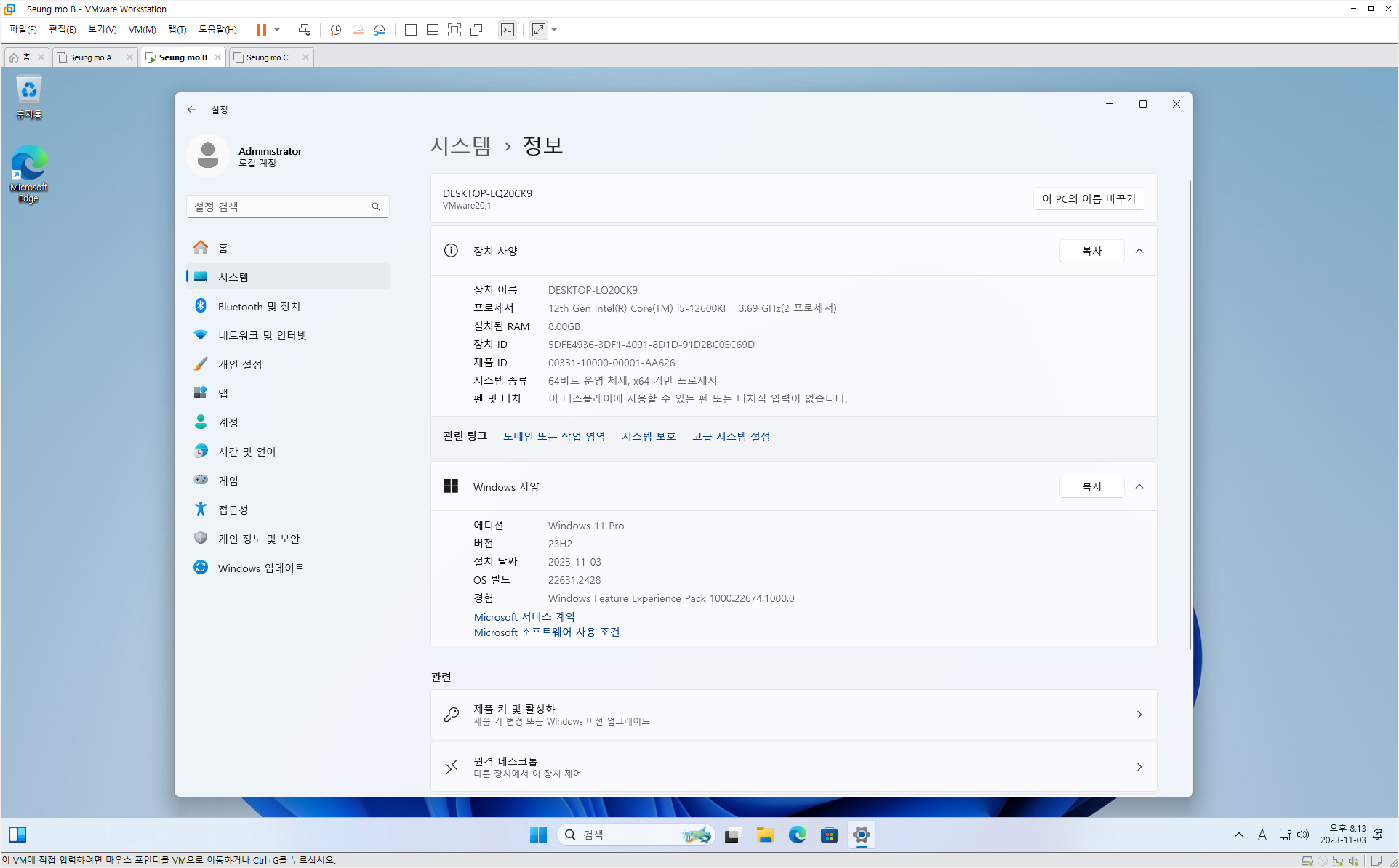This screenshot has height=868, width=1399.
Task: Open Microsoft Store from the taskbar
Action: [829, 835]
